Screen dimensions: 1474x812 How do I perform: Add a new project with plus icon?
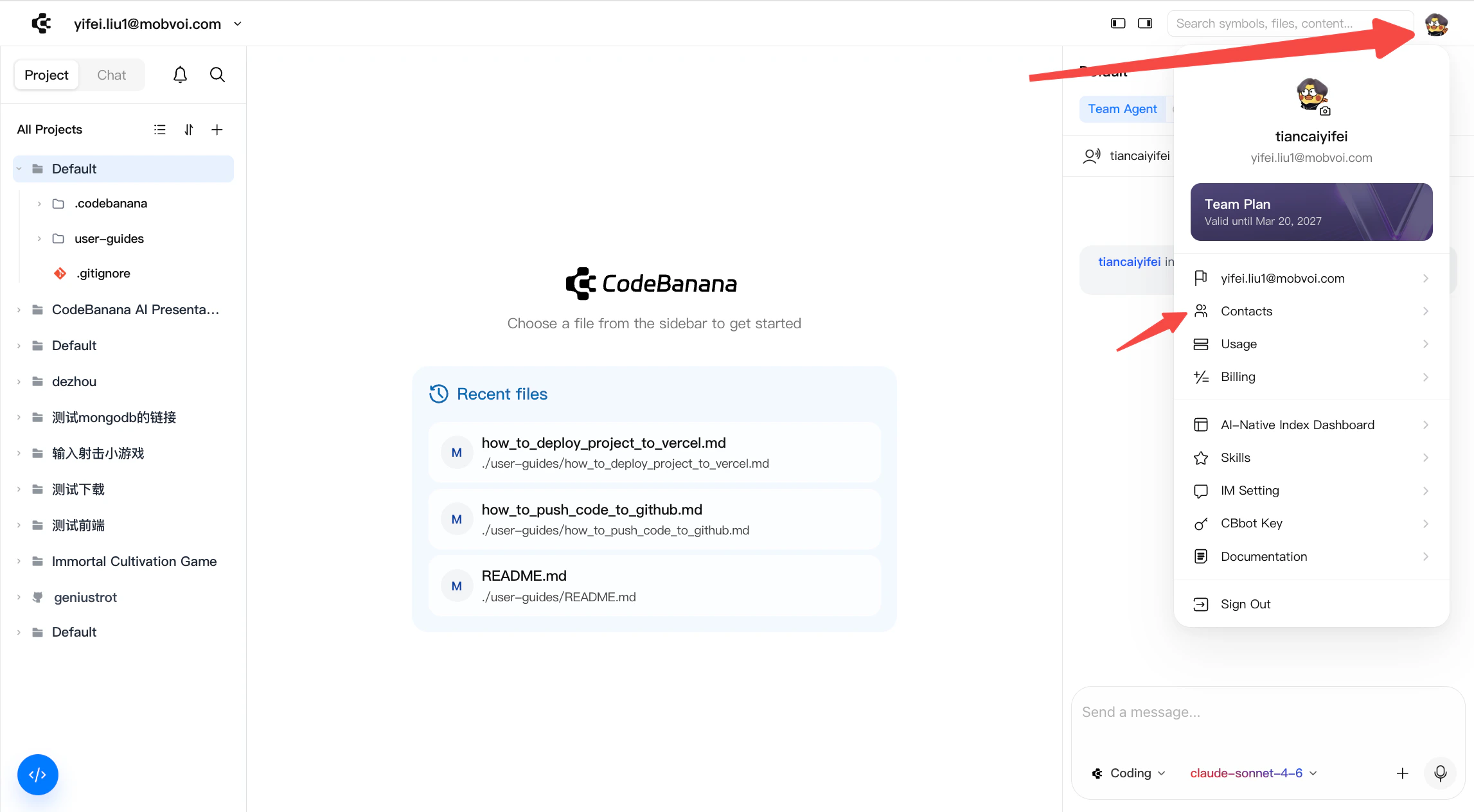[x=217, y=130]
